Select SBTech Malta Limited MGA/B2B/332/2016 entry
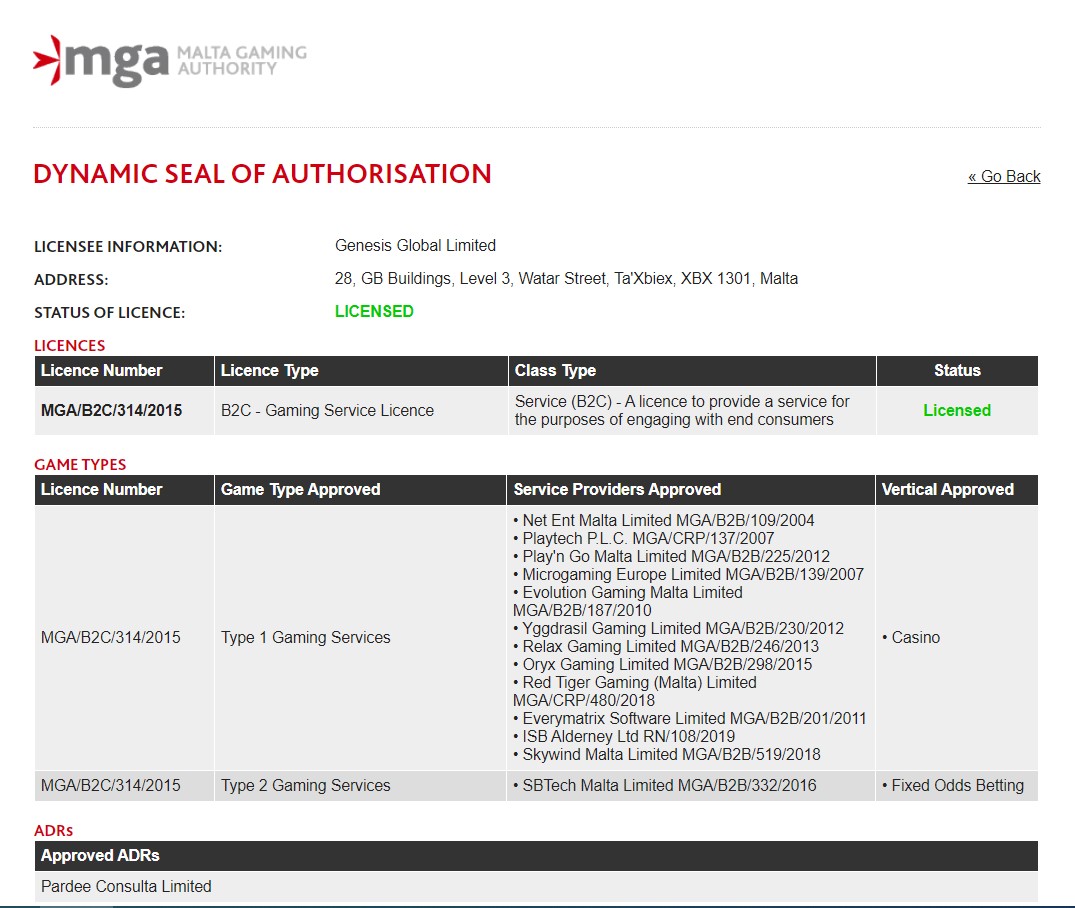Screen dimensions: 1075x908 click(664, 785)
